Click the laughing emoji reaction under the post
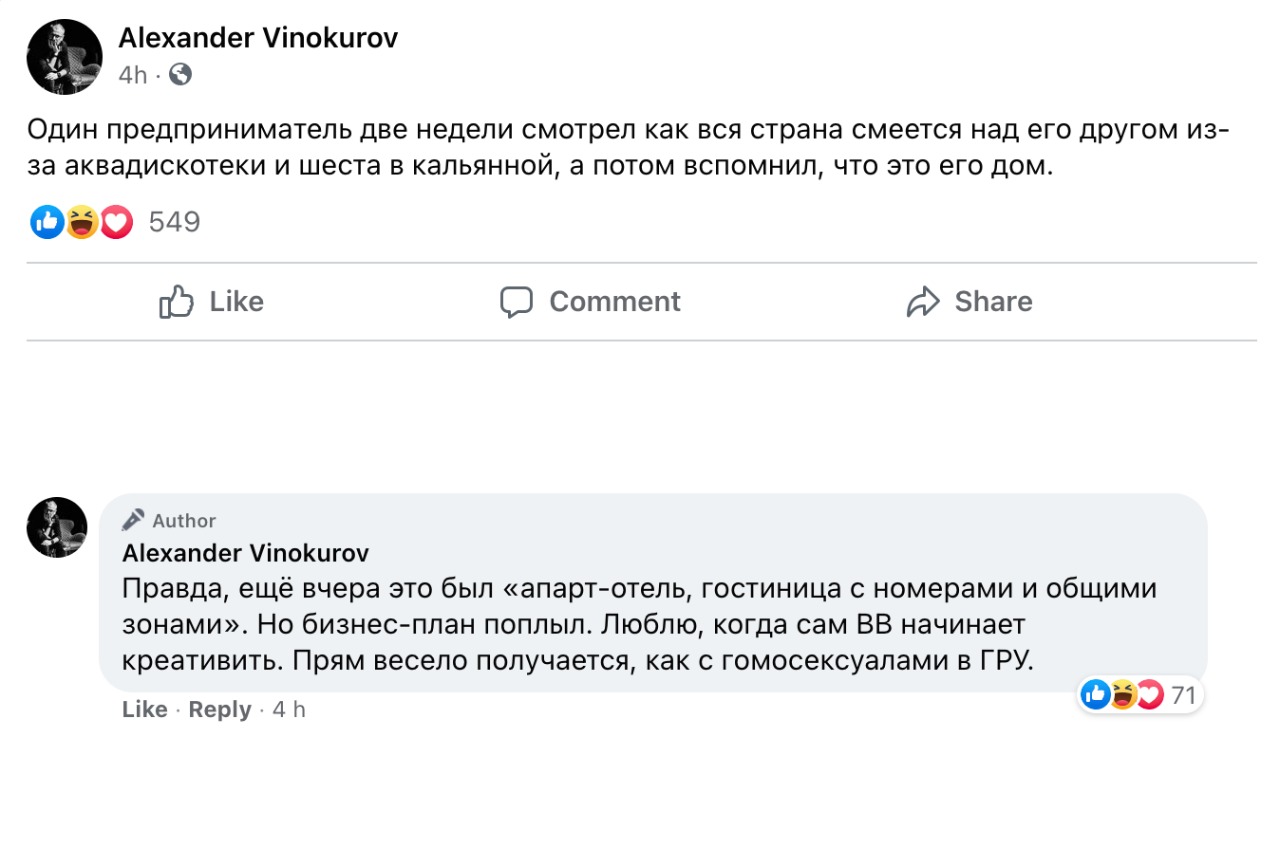 tap(82, 222)
